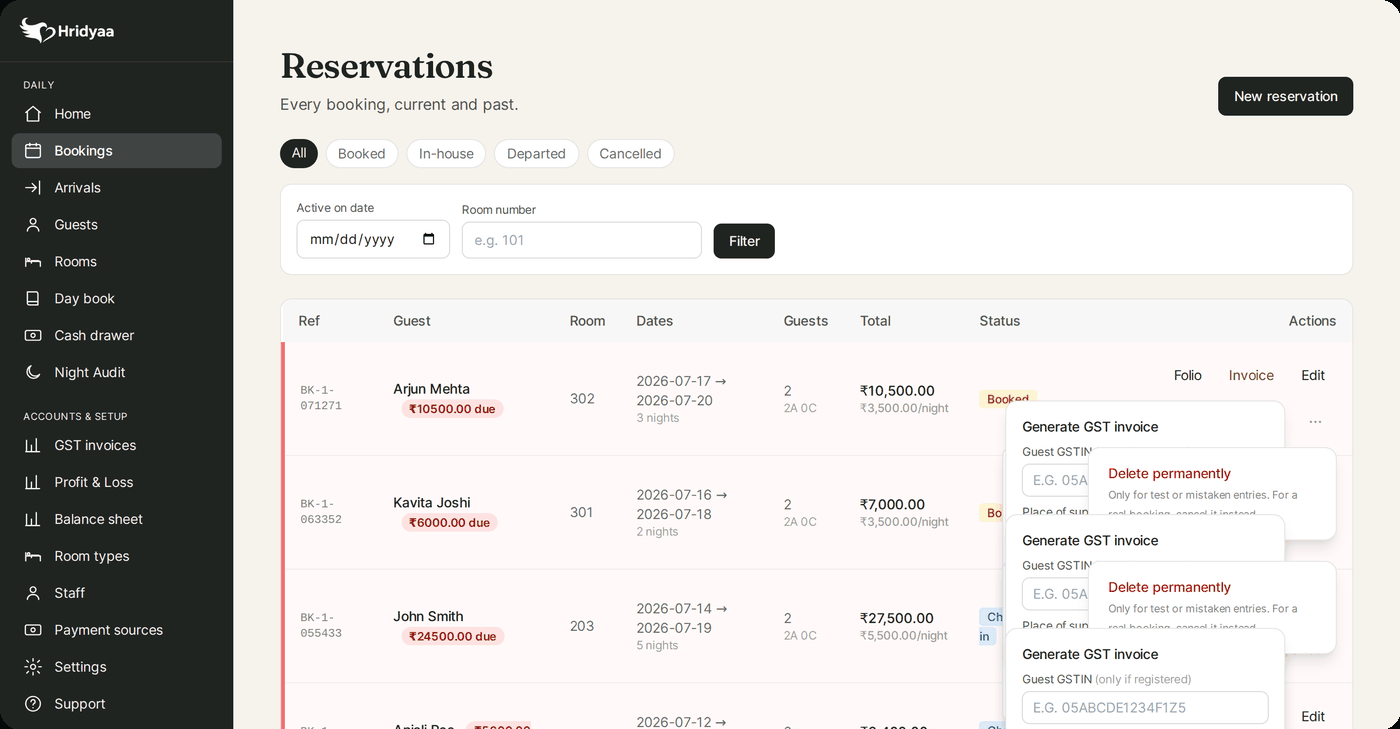The image size is (1400, 729).
Task: Click Invoice link in Arjun Mehta row
Action: pos(1251,376)
